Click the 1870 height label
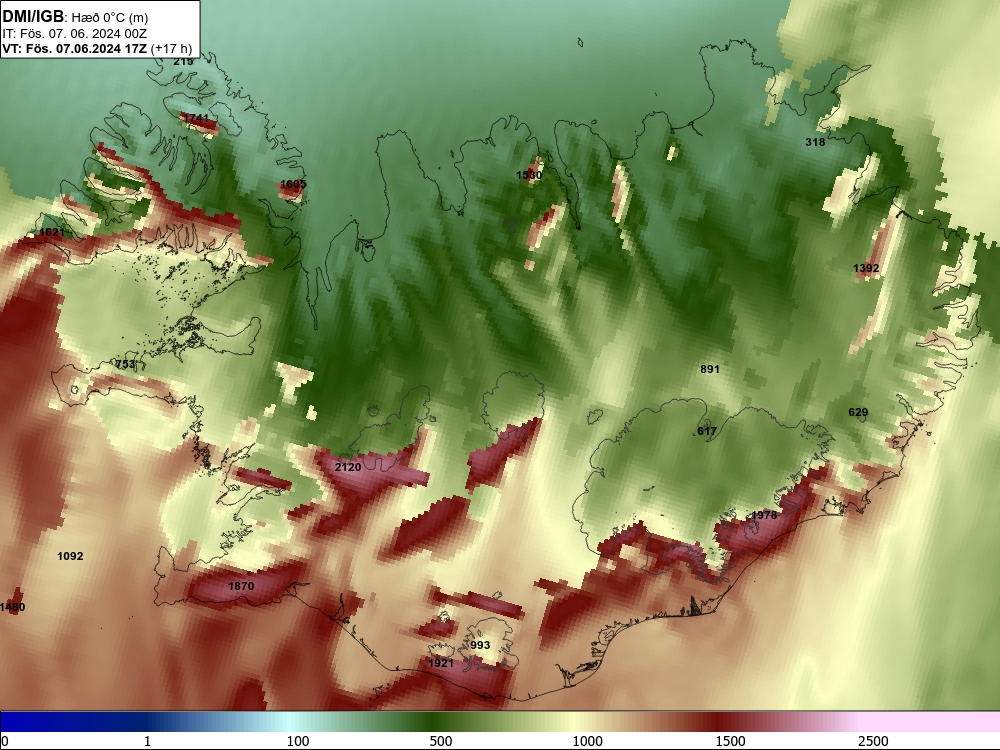 click(x=241, y=586)
